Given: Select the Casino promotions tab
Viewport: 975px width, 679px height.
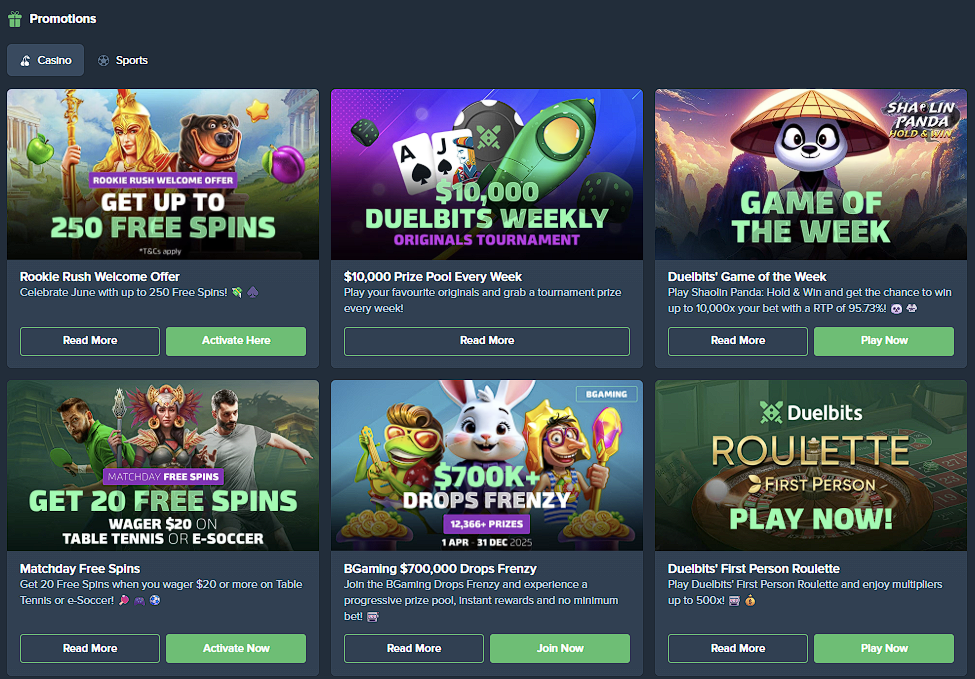Looking at the screenshot, I should (x=45, y=60).
